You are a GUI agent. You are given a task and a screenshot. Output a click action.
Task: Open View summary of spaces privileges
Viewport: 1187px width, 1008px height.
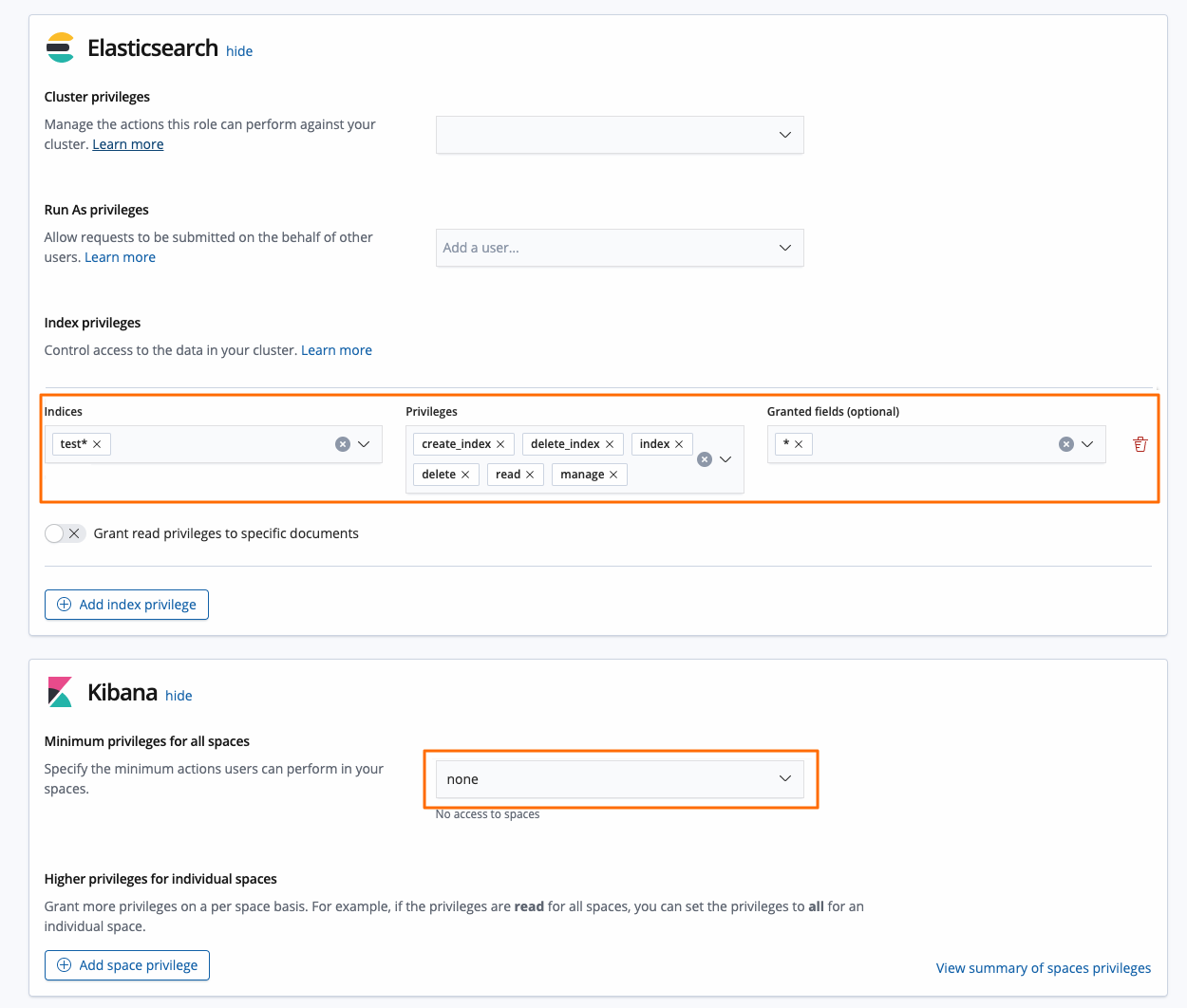point(1043,968)
